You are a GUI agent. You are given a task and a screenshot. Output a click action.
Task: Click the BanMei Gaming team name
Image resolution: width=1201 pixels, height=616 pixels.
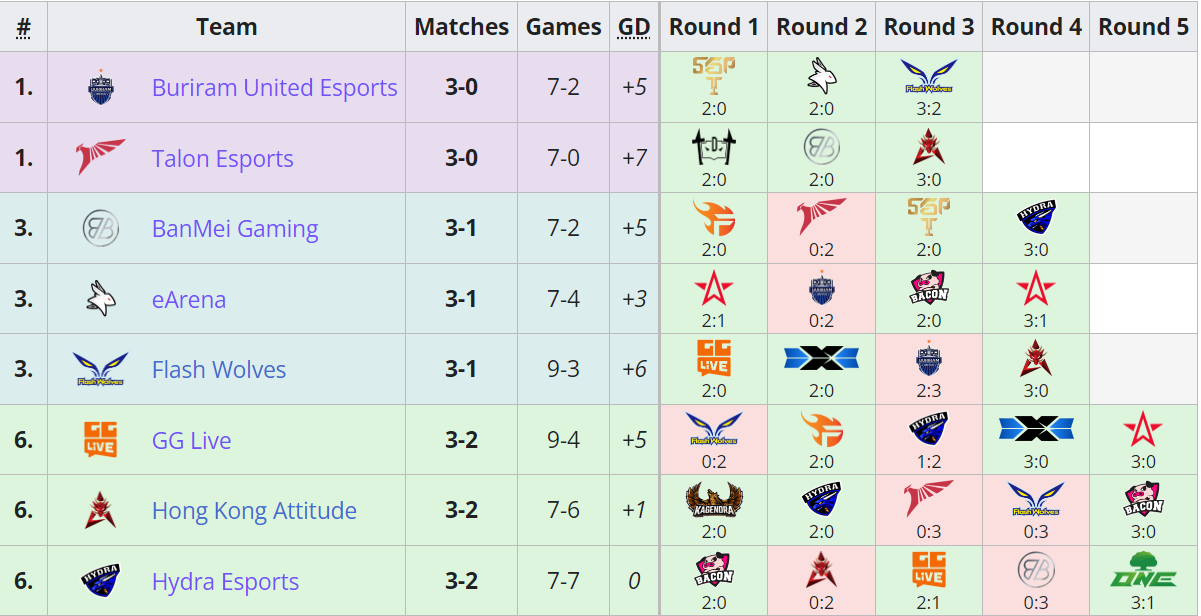click(235, 229)
